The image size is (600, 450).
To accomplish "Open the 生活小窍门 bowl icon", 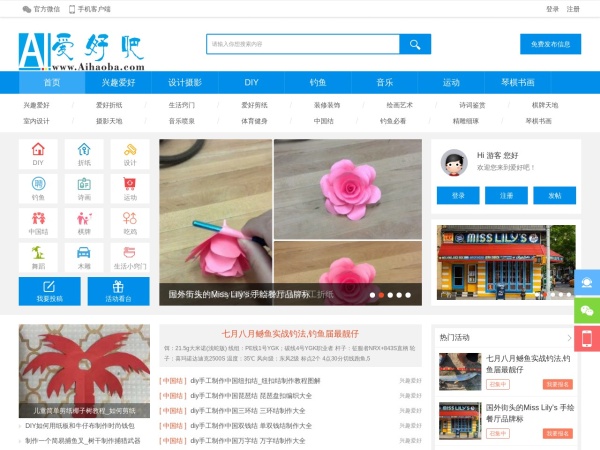I will pyautogui.click(x=130, y=257).
